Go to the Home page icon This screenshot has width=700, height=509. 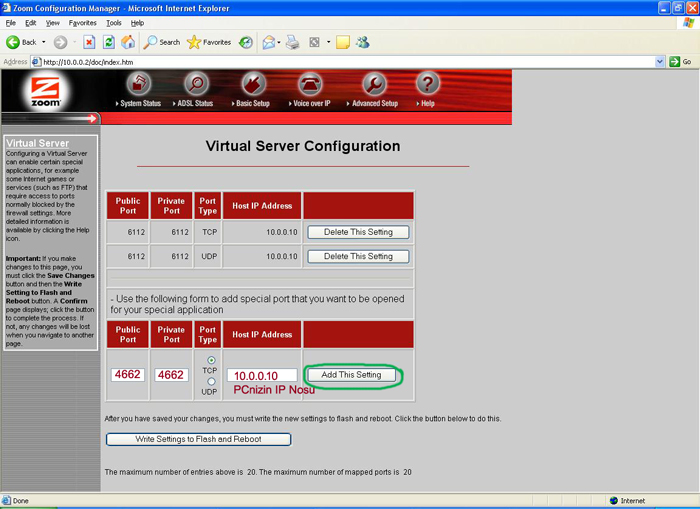tap(128, 42)
